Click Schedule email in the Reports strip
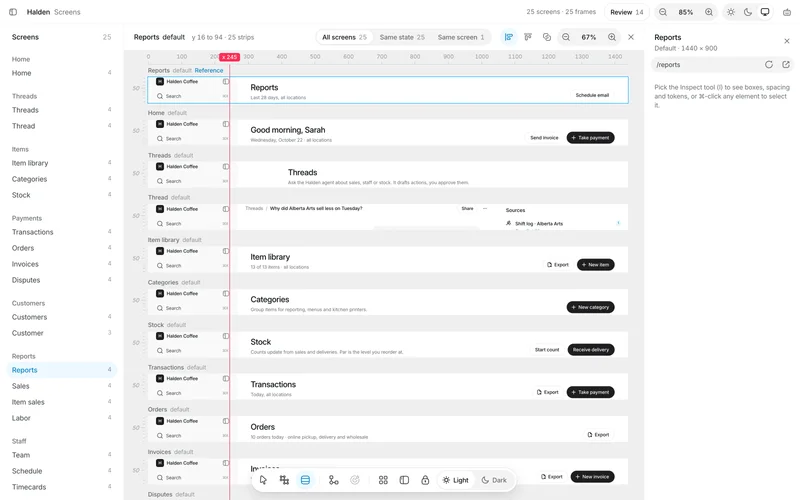 592,95
